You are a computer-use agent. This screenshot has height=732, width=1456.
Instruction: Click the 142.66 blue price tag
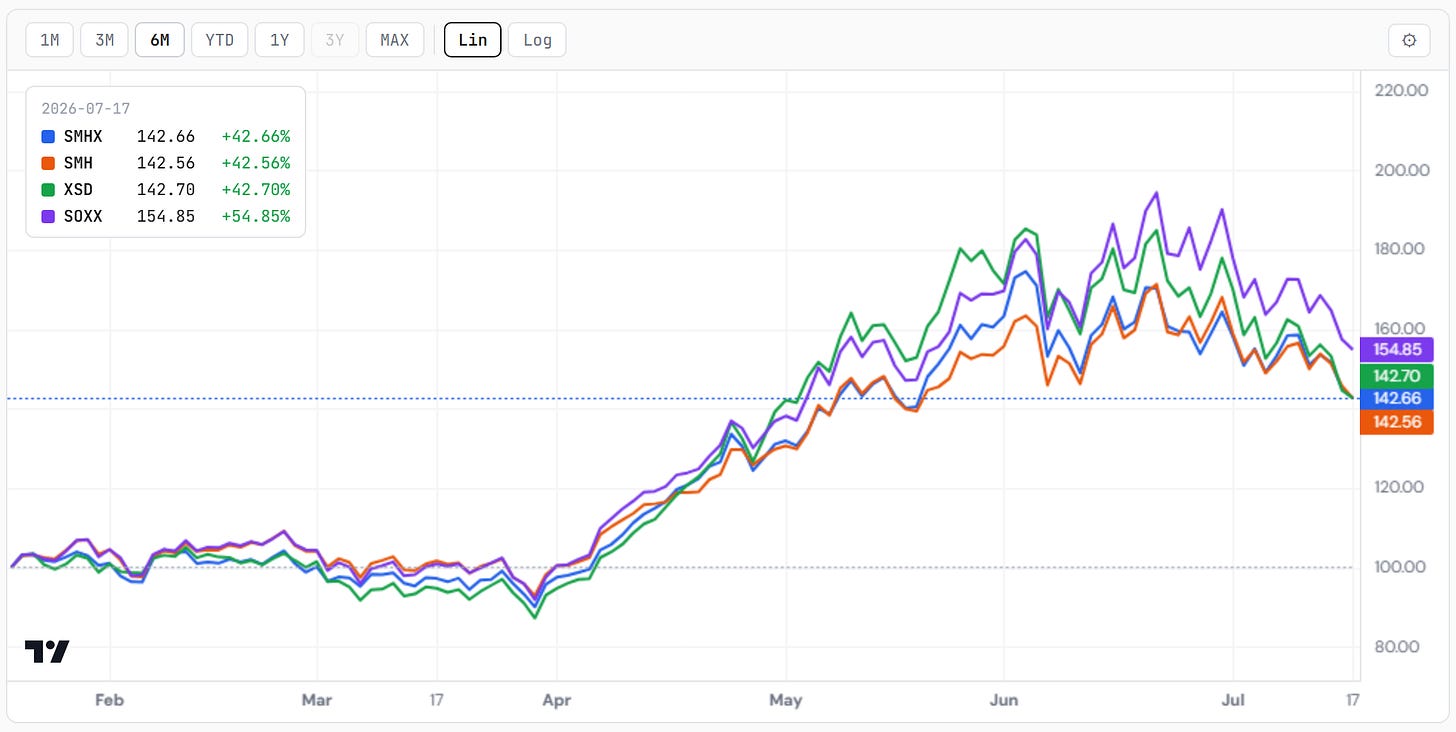[x=1397, y=398]
